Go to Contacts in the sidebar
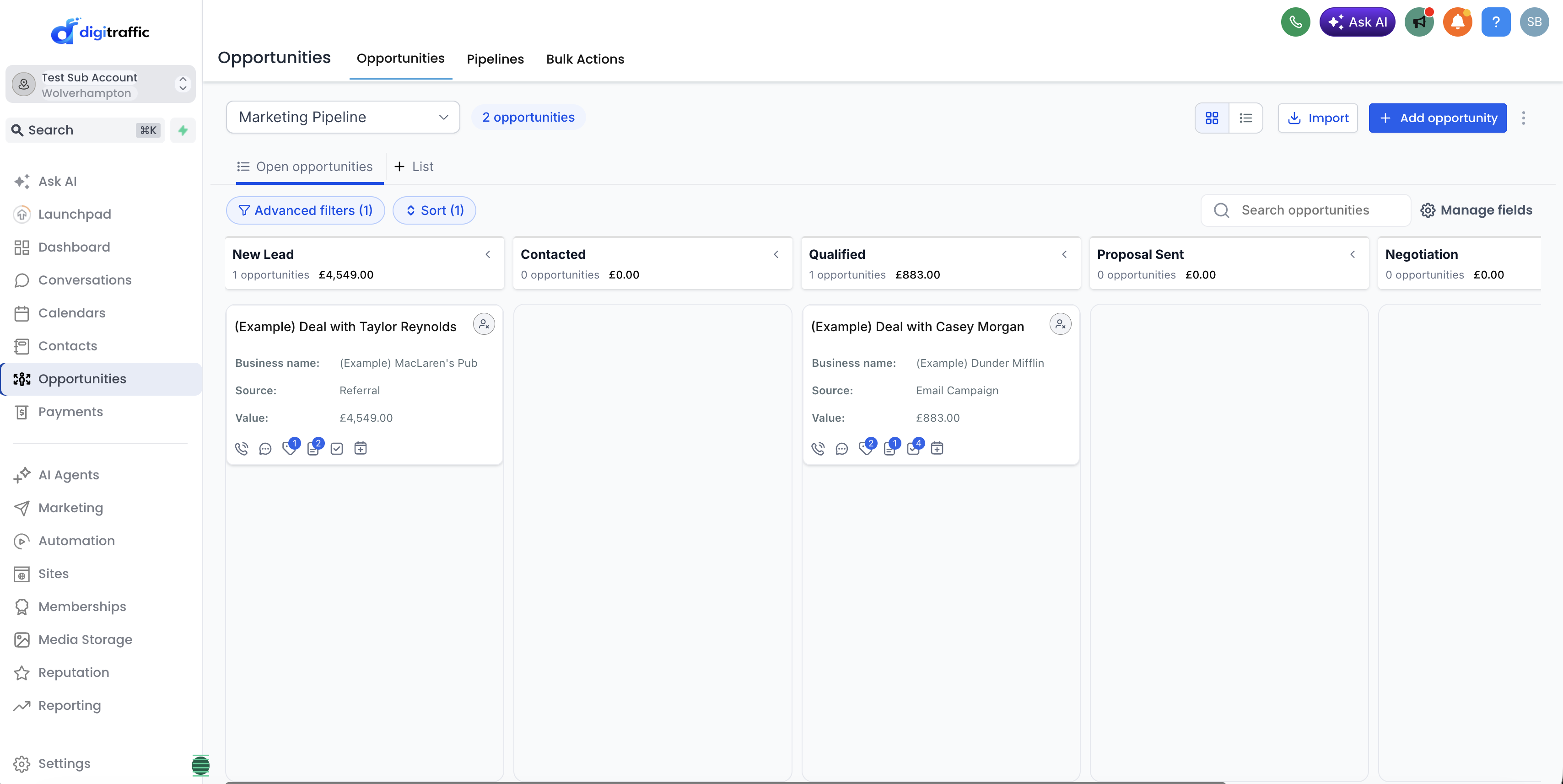 101,346
